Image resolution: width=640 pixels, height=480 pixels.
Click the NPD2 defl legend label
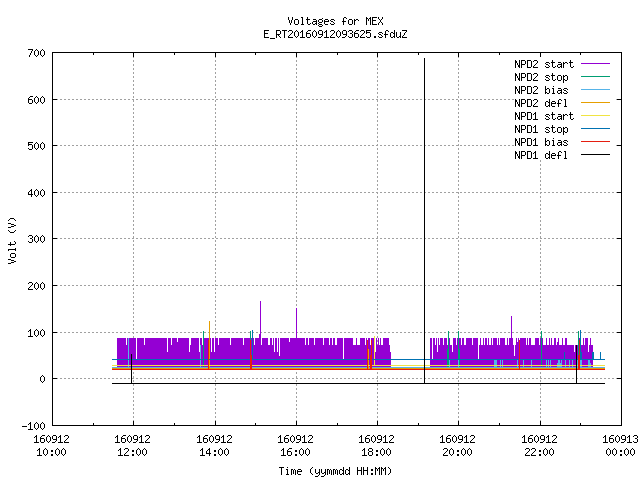click(541, 103)
